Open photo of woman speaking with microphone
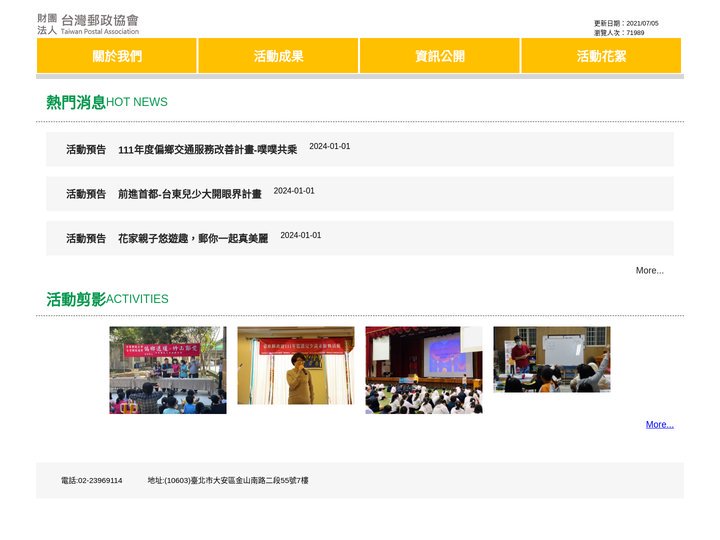The width and height of the screenshot is (720, 540). click(x=296, y=366)
